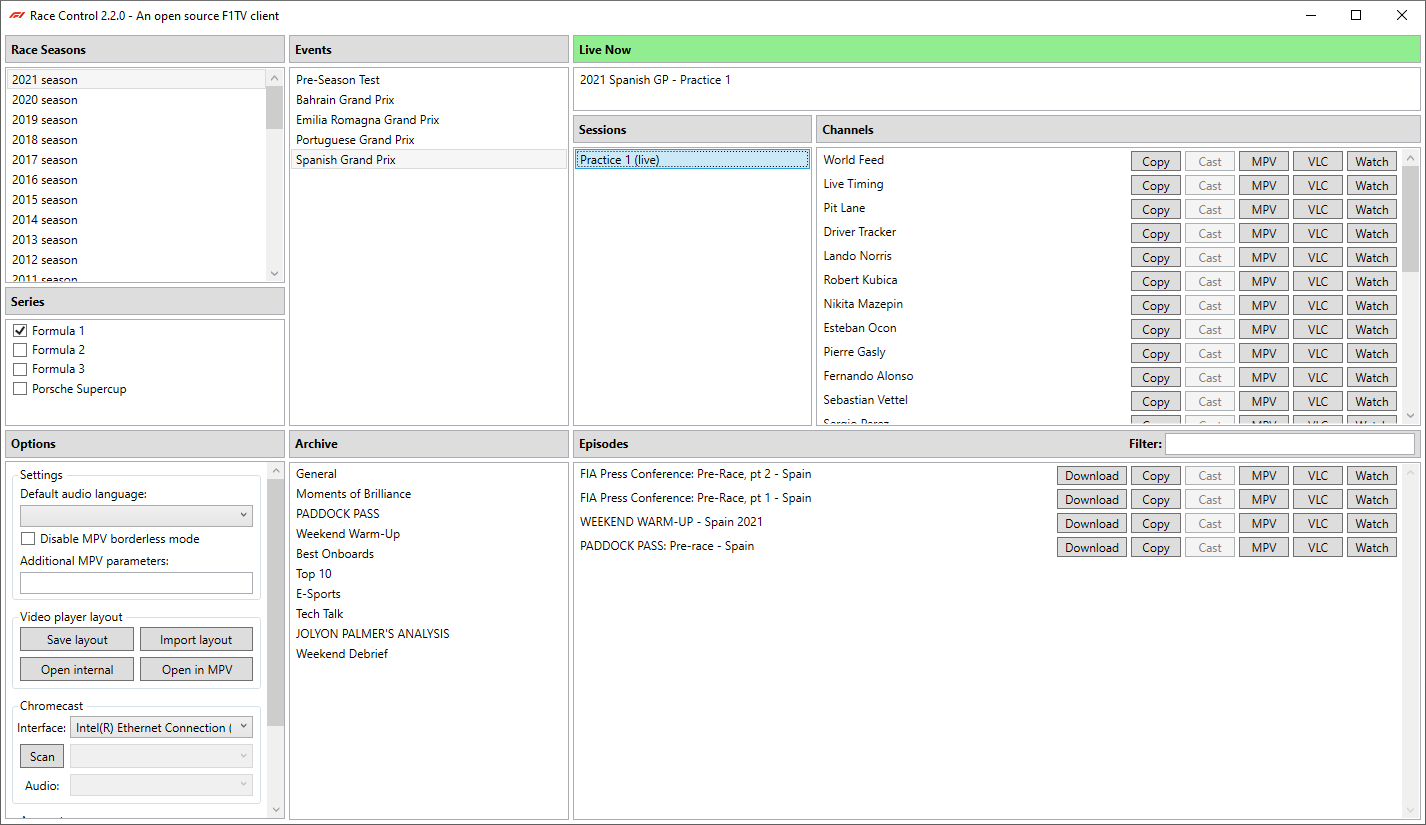Copy Fernando Alonso channel link

tap(1156, 378)
